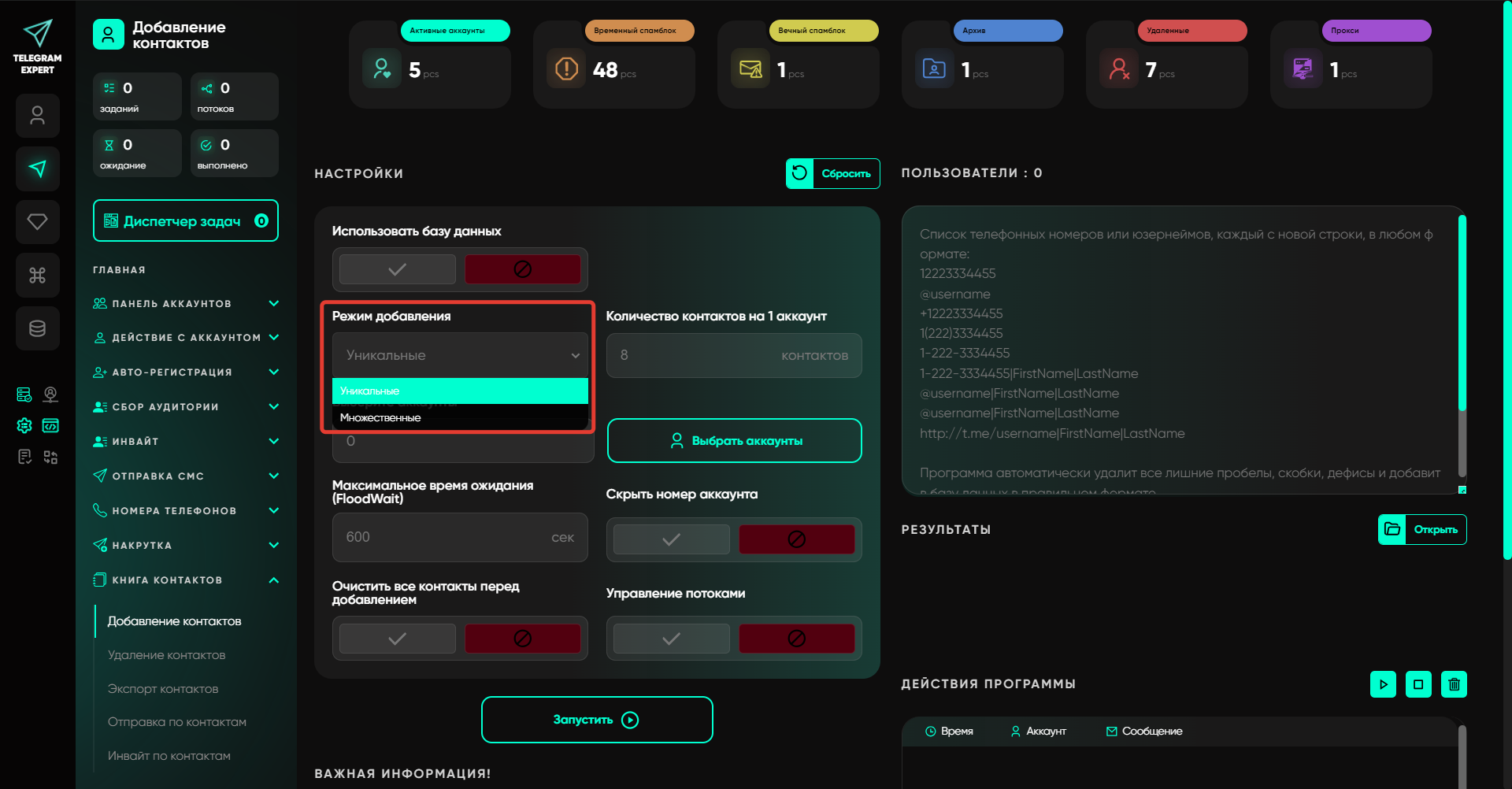Click the paper plane icon in left sidebar
Viewport: 1512px width, 789px height.
(38, 169)
